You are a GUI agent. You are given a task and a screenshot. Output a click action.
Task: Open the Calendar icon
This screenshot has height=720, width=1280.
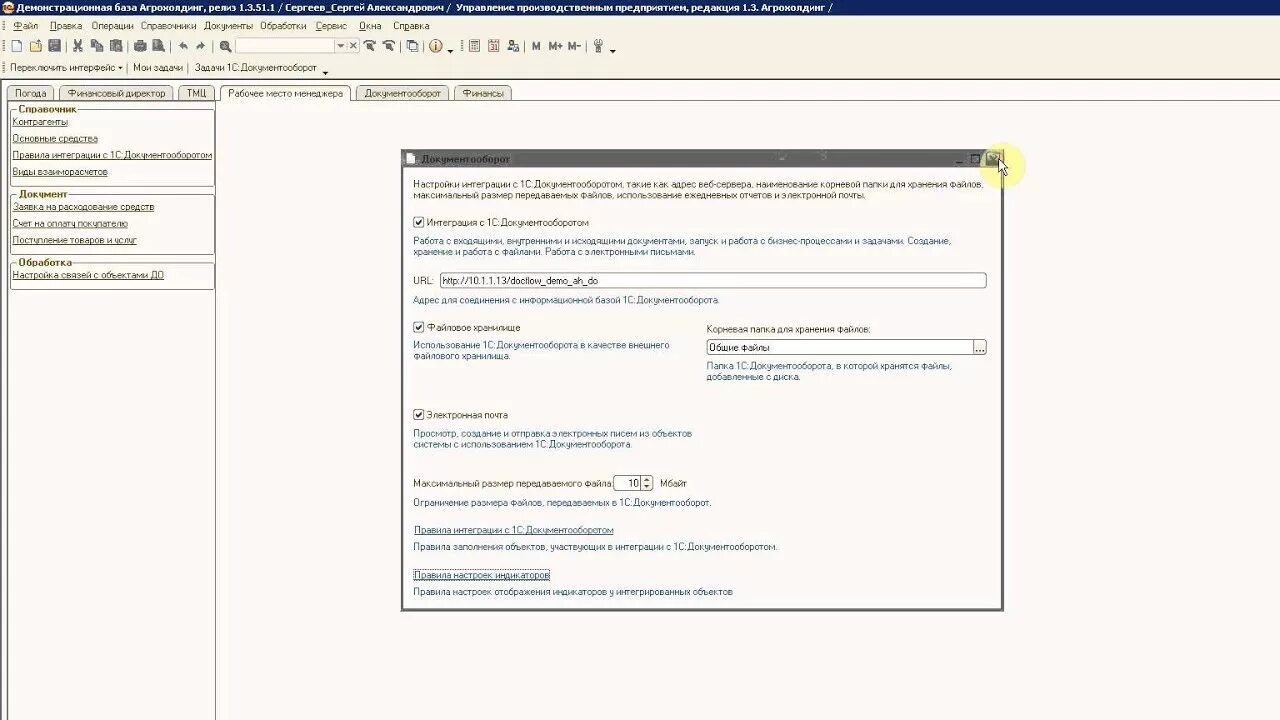click(494, 46)
